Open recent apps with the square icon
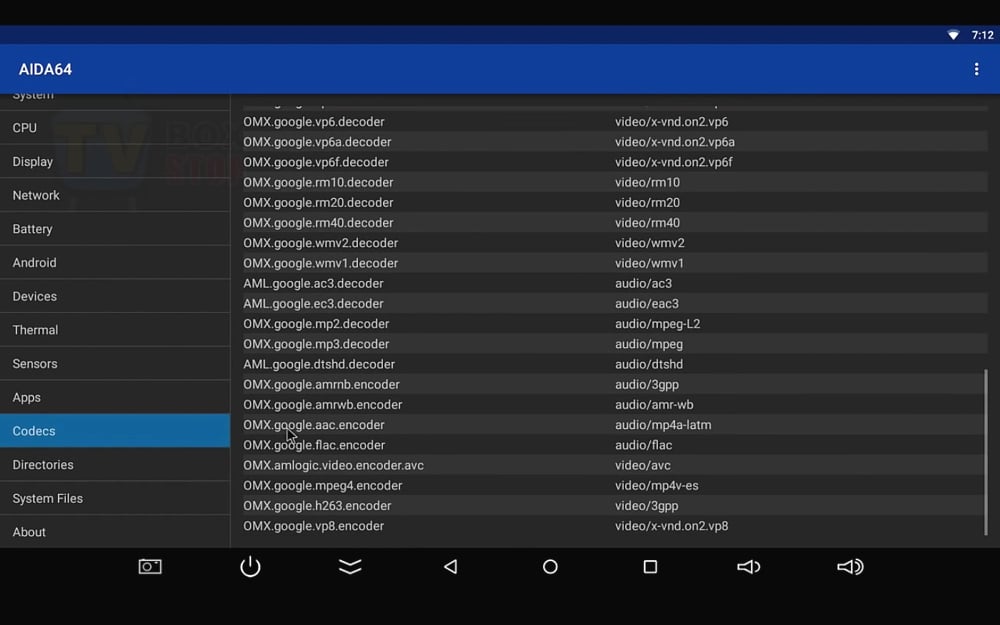 (x=650, y=566)
